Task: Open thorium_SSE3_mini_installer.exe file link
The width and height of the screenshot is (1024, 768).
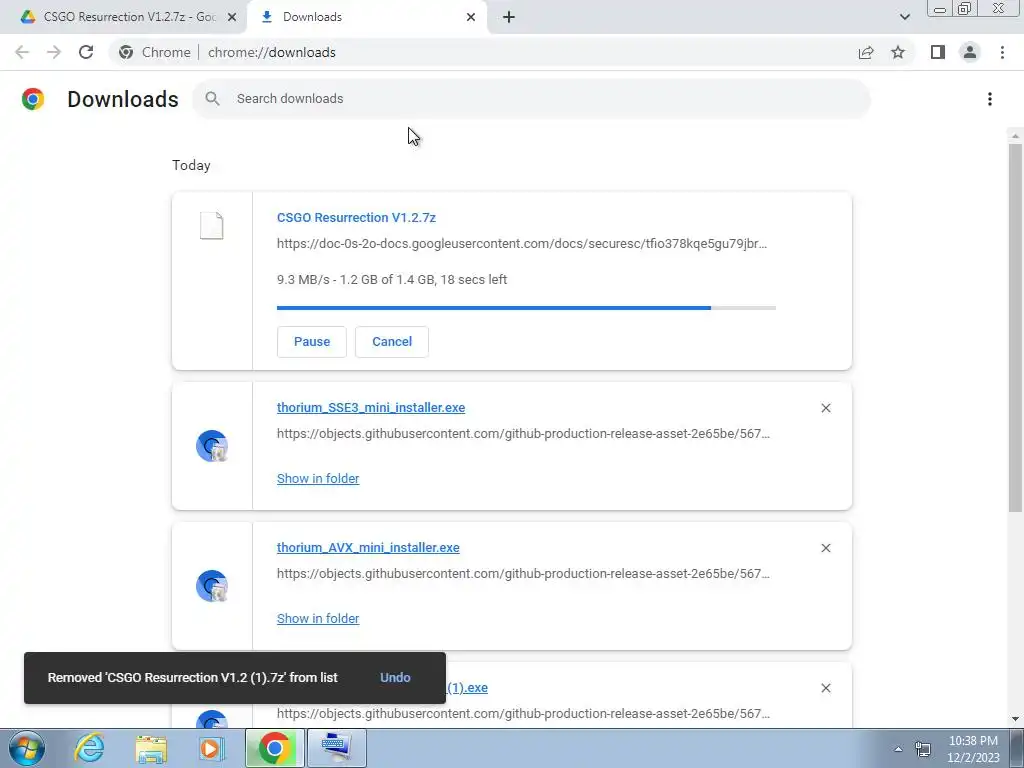Action: coord(371,408)
